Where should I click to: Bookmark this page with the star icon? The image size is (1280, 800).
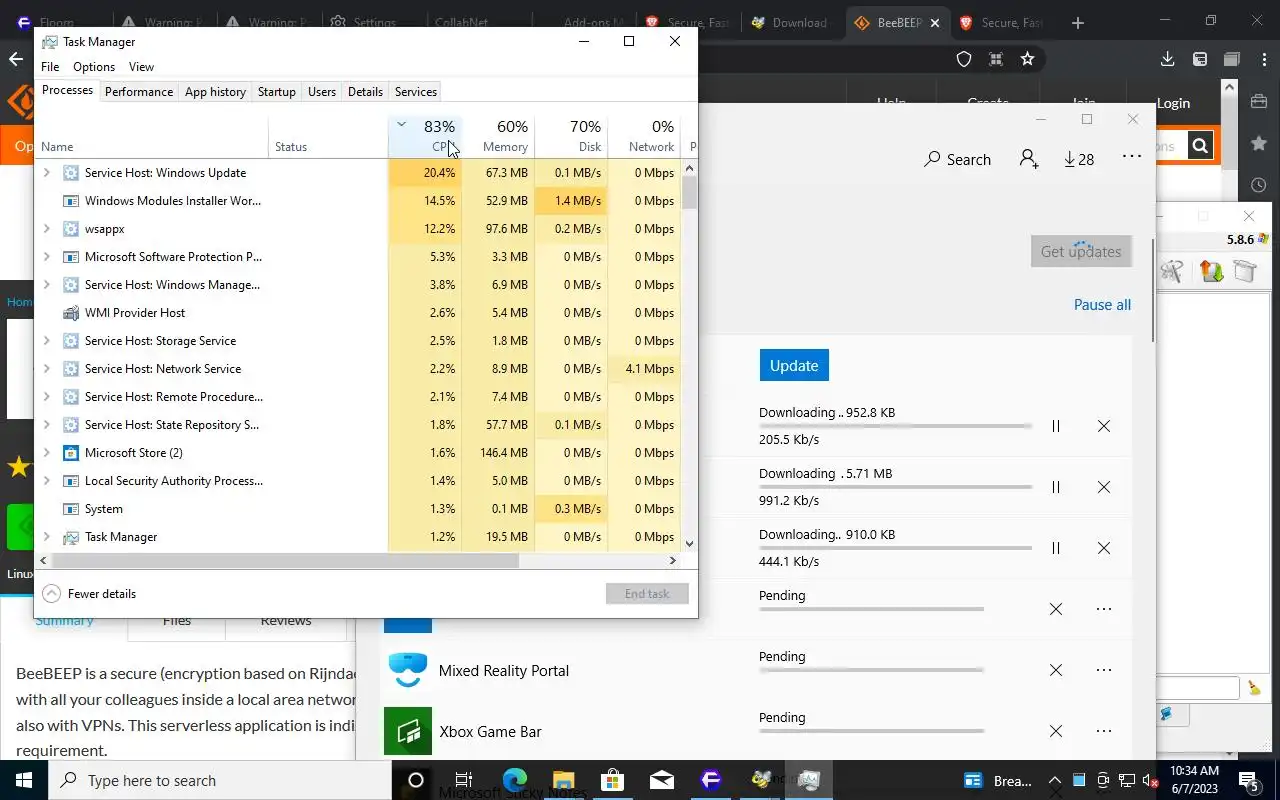tap(1027, 59)
